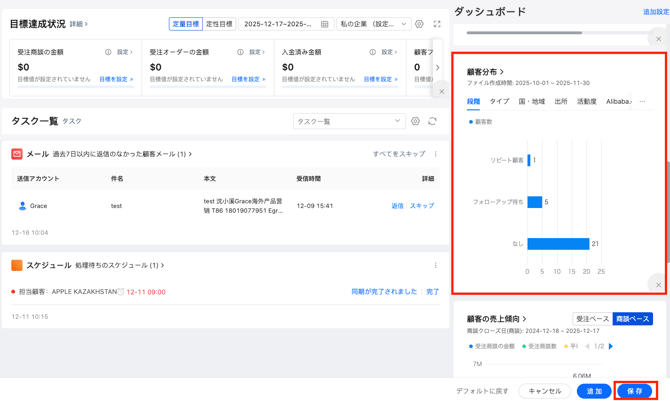Screen dimensions: 670x401
Task: Click info icon beside 受注商談の金額
Action: click(x=108, y=52)
